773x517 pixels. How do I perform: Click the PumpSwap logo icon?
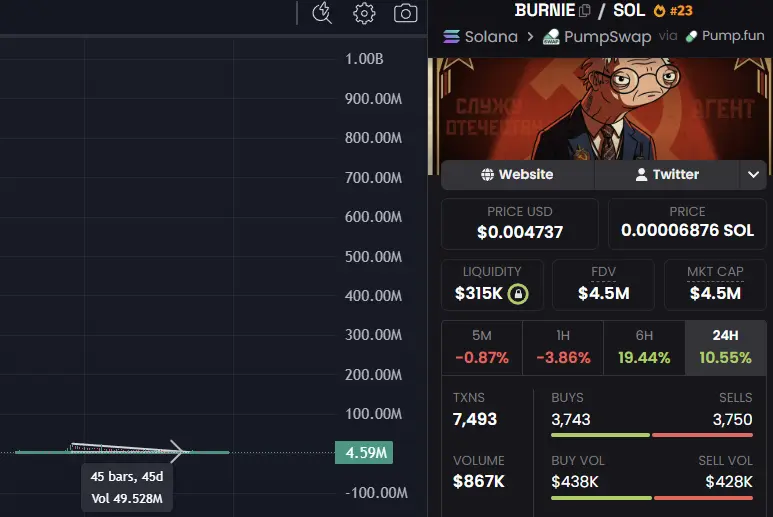551,37
